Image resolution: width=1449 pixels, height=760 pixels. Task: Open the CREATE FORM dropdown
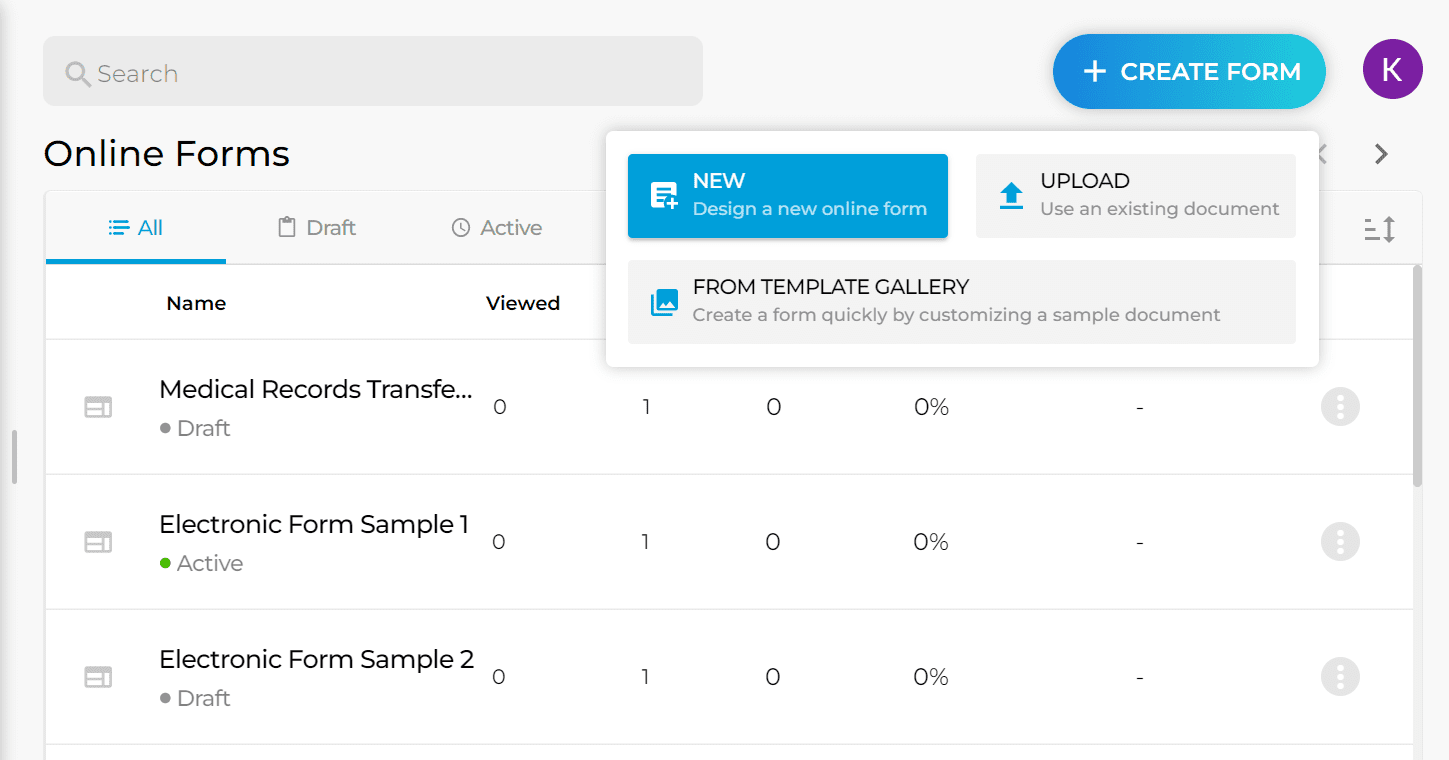(x=1188, y=71)
